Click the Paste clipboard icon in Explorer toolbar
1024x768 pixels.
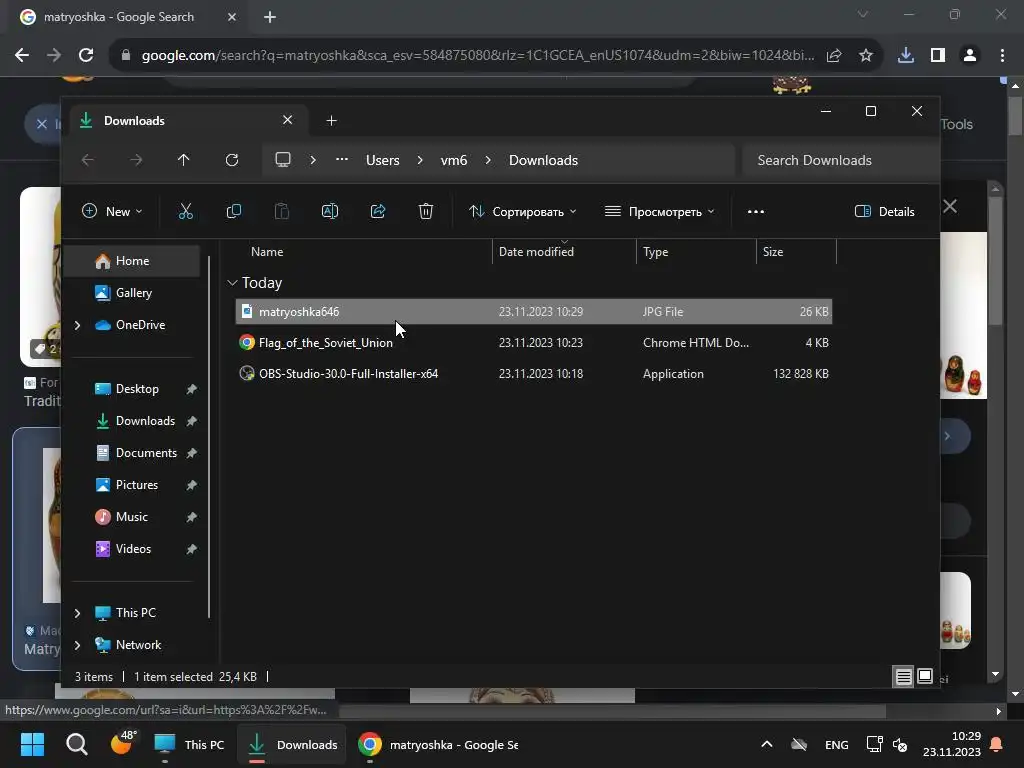pos(281,212)
